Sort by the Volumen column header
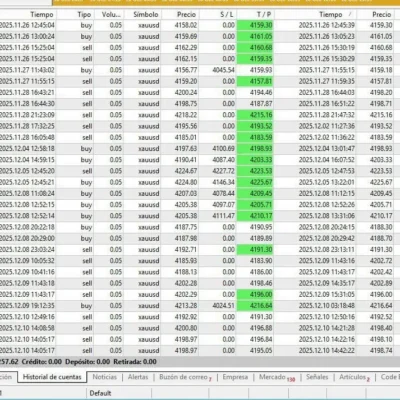Viewport: 400px width, 400px height. (112, 15)
